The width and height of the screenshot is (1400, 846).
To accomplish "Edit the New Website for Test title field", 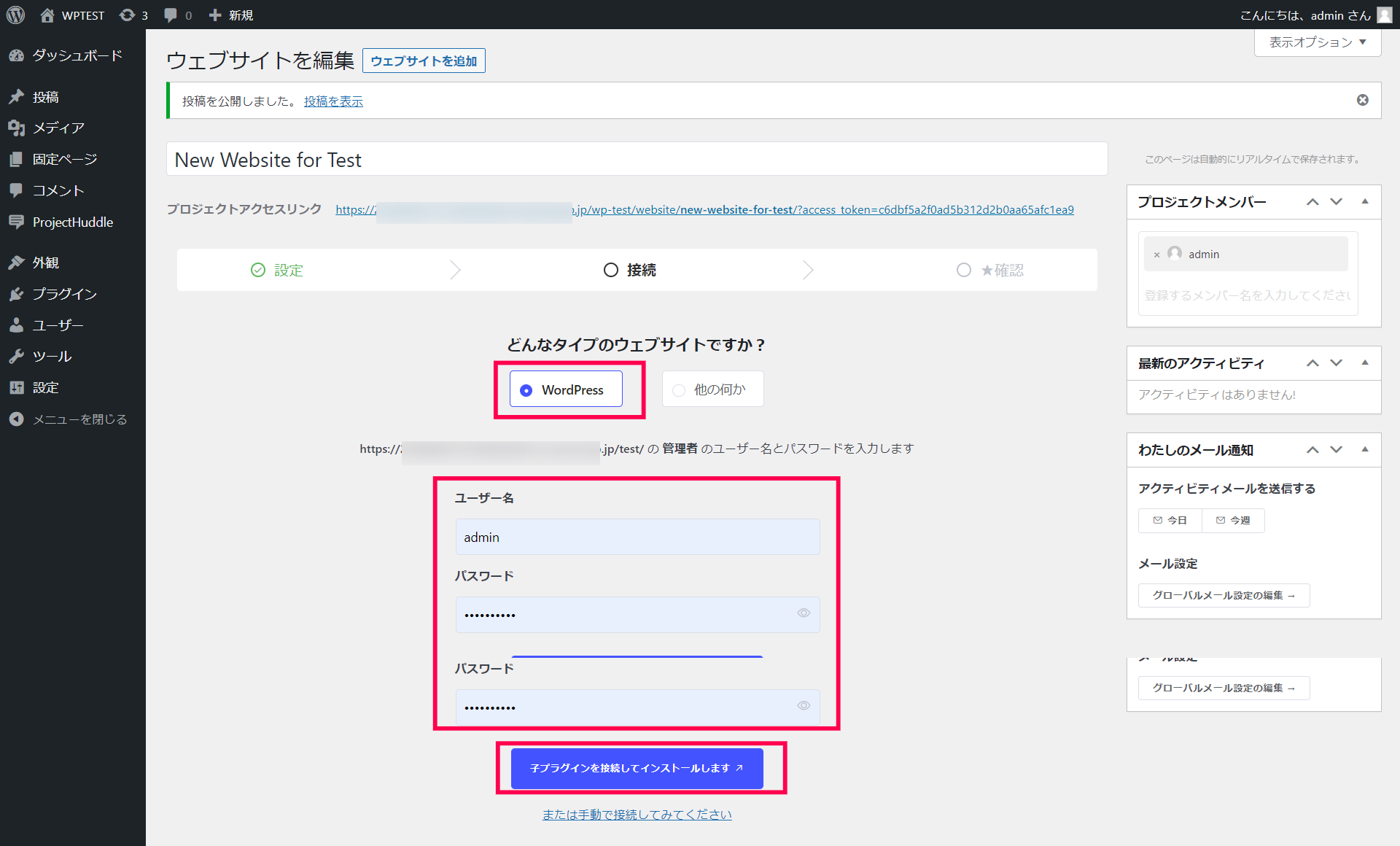I will tap(637, 159).
